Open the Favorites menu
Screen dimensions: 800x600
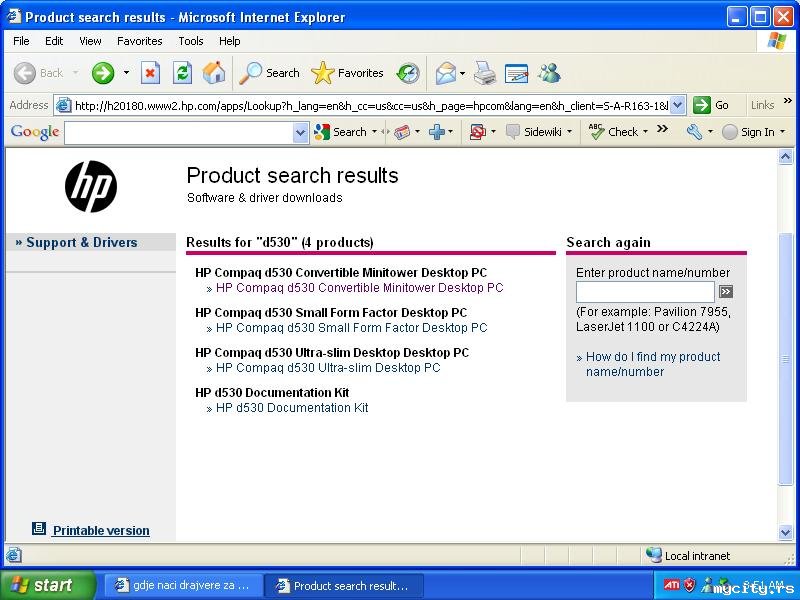click(x=139, y=41)
